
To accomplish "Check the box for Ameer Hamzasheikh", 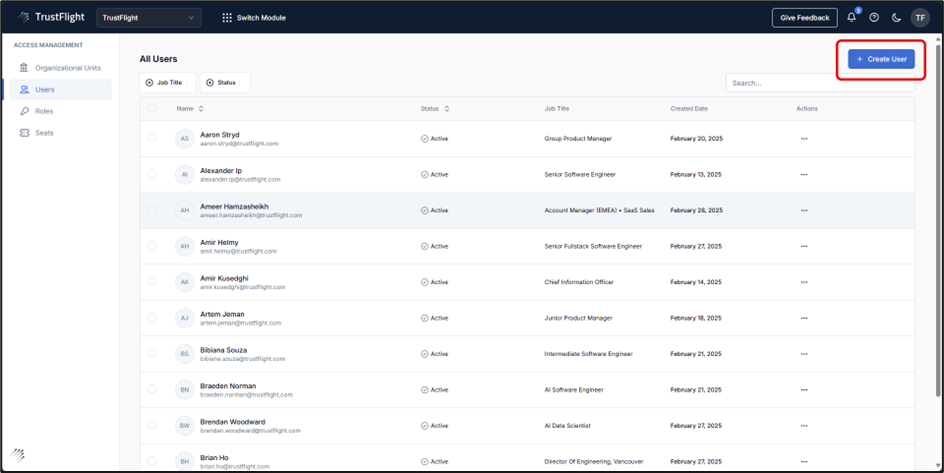I will click(152, 209).
